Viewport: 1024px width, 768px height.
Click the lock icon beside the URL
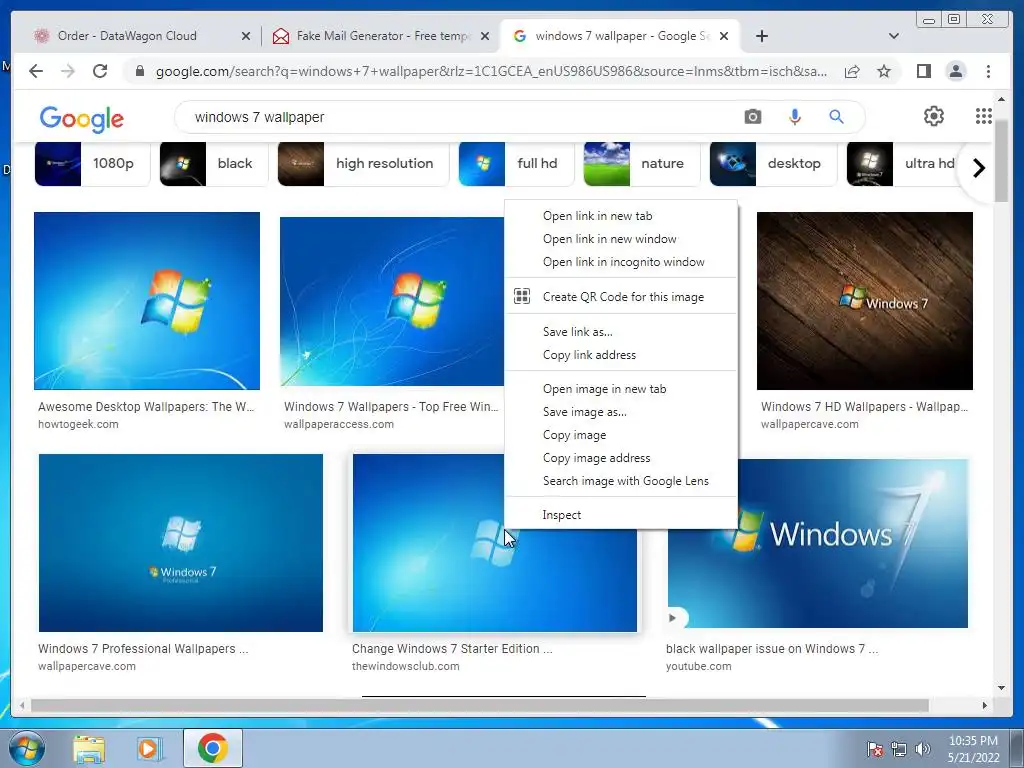pos(139,71)
